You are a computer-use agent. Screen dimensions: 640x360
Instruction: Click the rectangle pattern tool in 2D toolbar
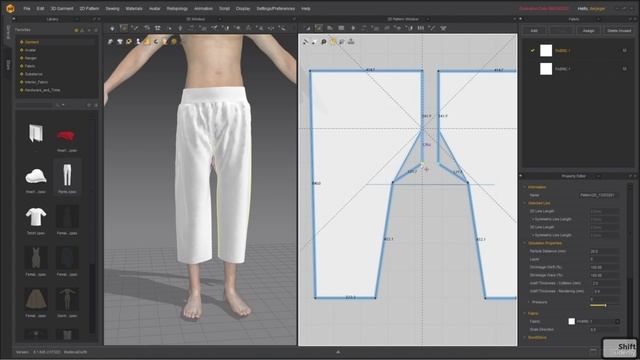[x=341, y=28]
